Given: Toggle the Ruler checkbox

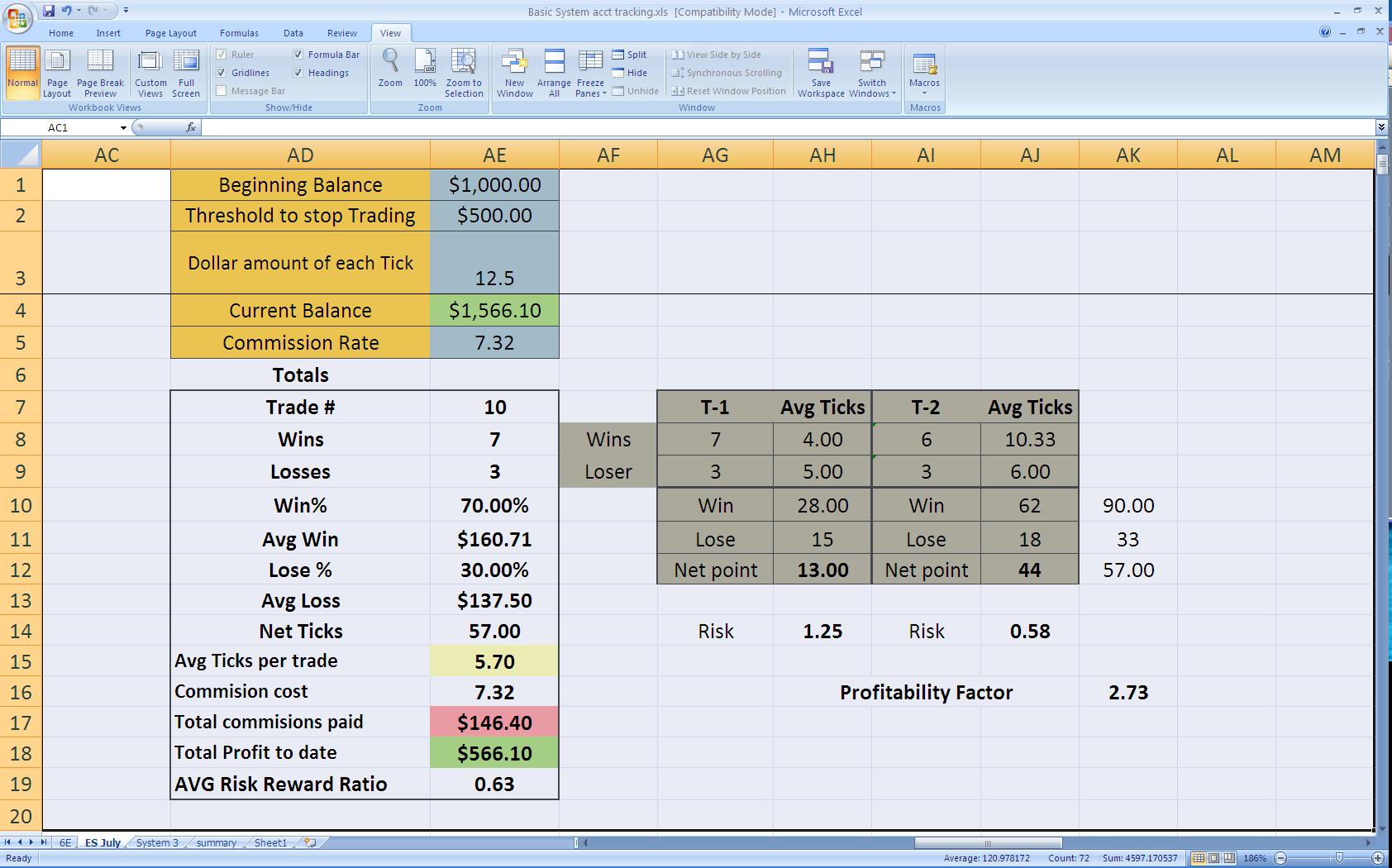Looking at the screenshot, I should pyautogui.click(x=222, y=55).
